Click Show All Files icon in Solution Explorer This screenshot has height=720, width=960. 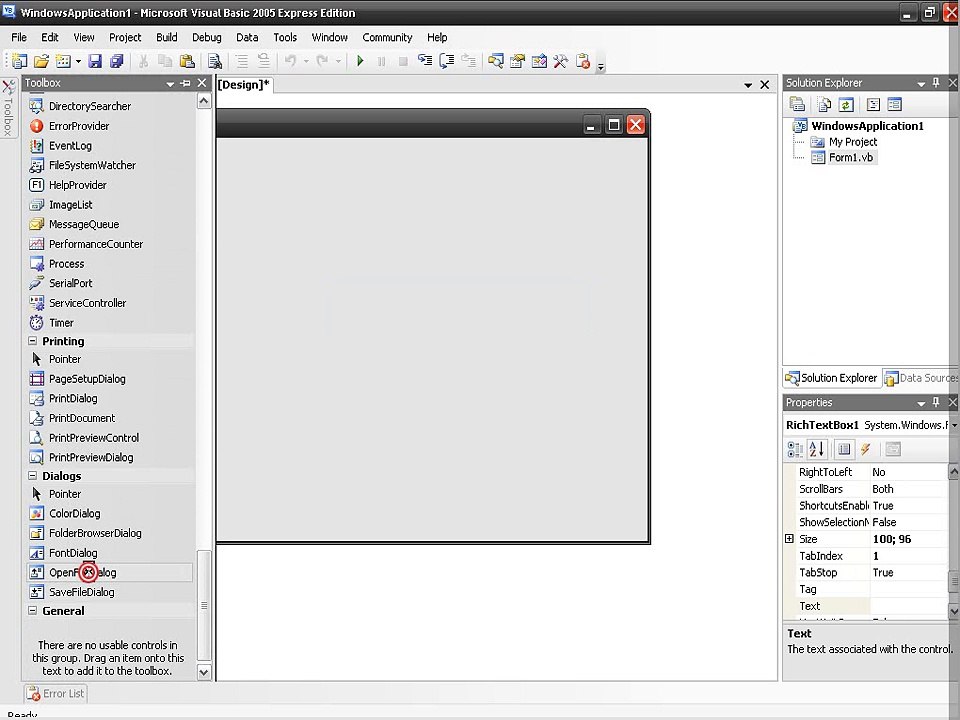point(824,105)
